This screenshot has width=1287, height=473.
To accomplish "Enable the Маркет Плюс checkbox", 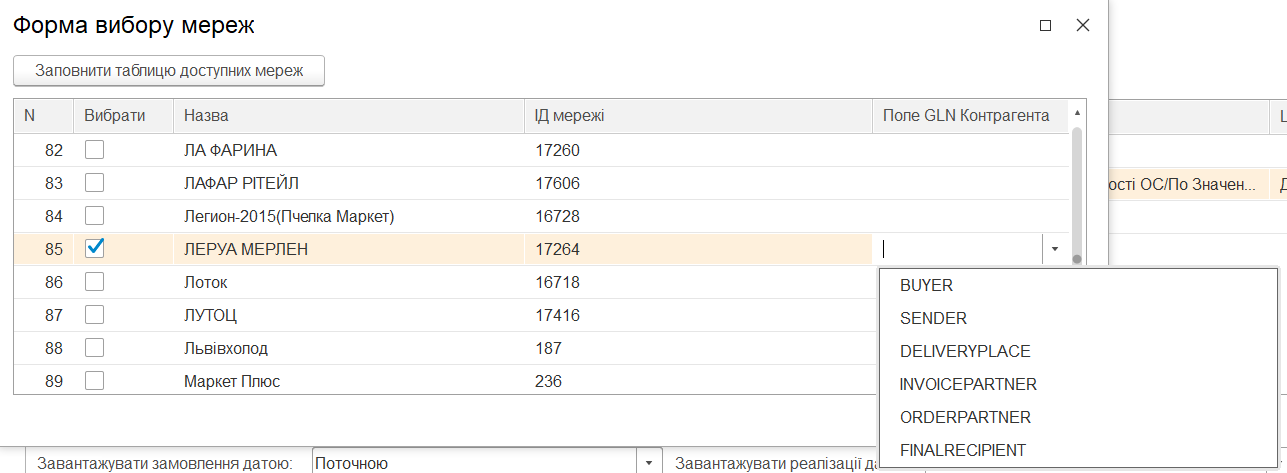I will (94, 381).
